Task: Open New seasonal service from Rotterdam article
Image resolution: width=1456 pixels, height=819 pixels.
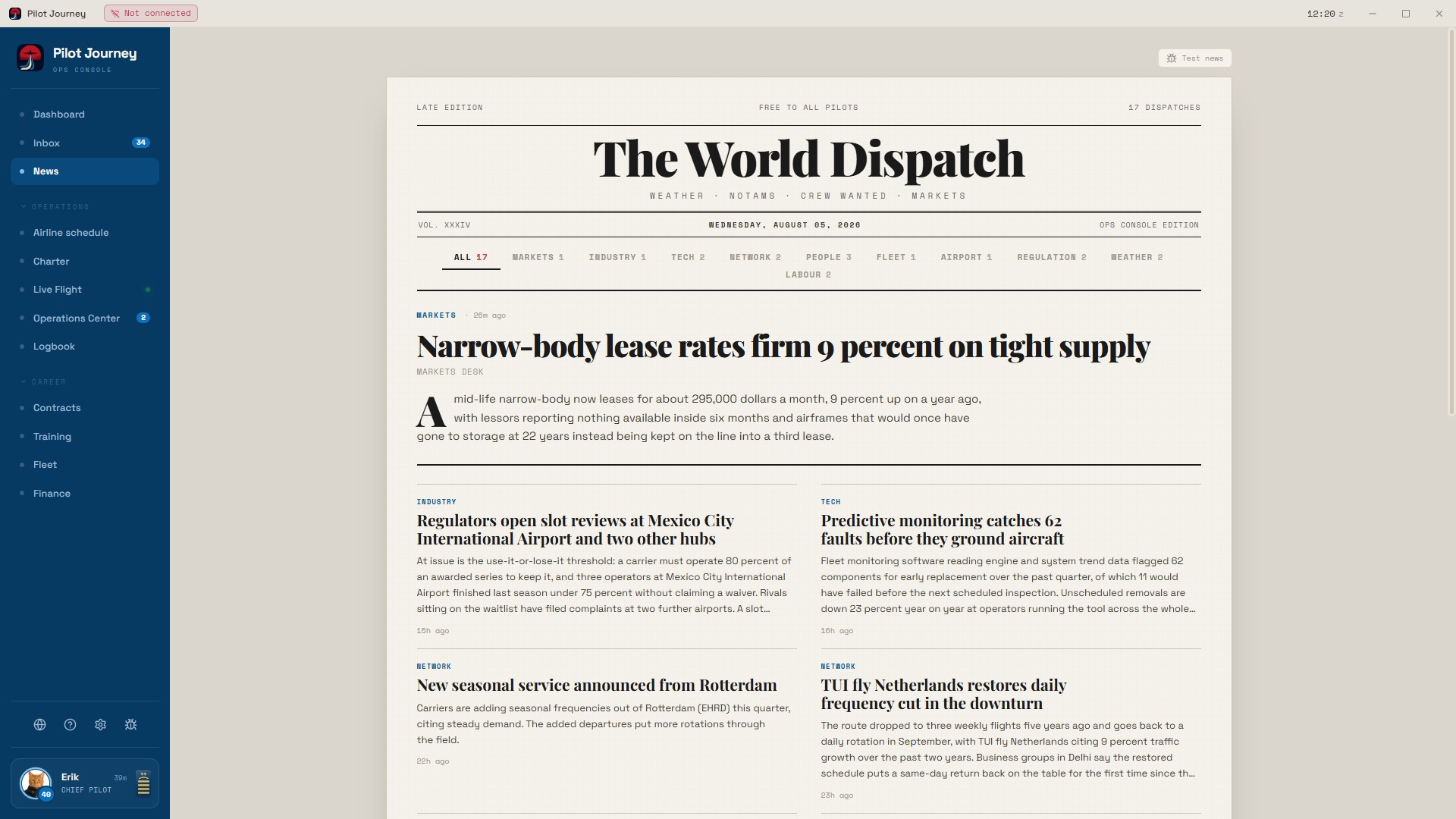Action: click(x=597, y=686)
